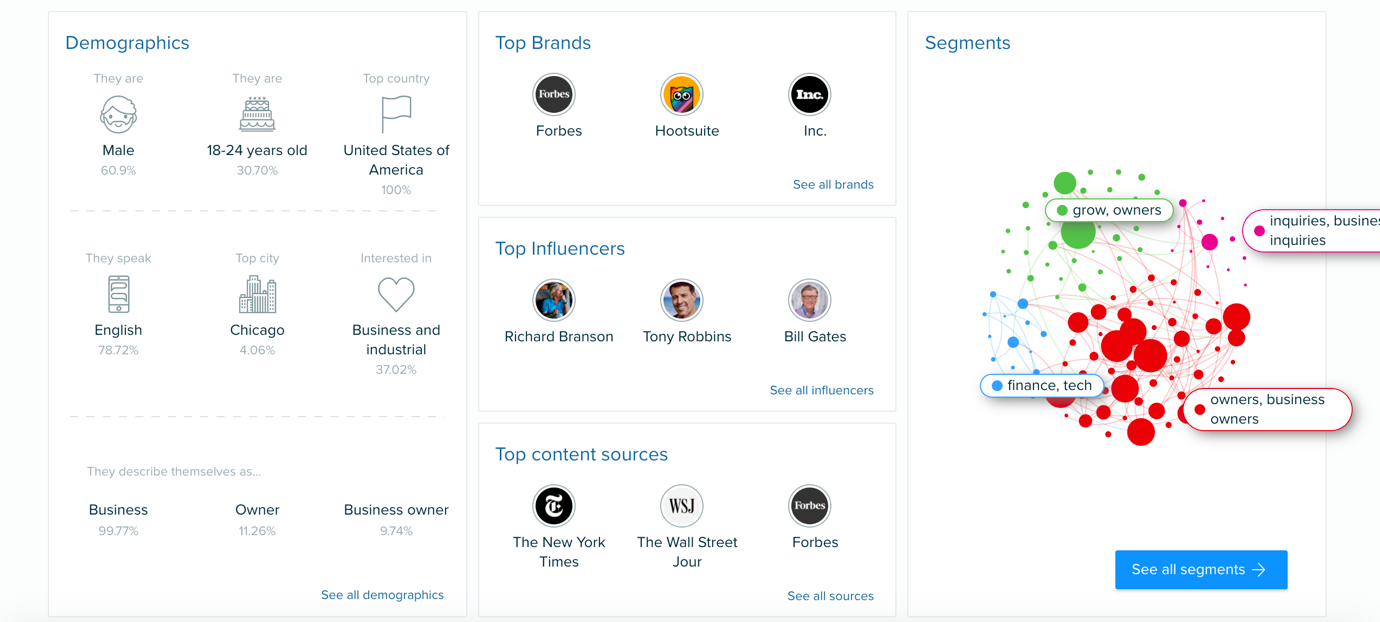Click the Male face demographic icon
1380x622 pixels.
tap(118, 115)
